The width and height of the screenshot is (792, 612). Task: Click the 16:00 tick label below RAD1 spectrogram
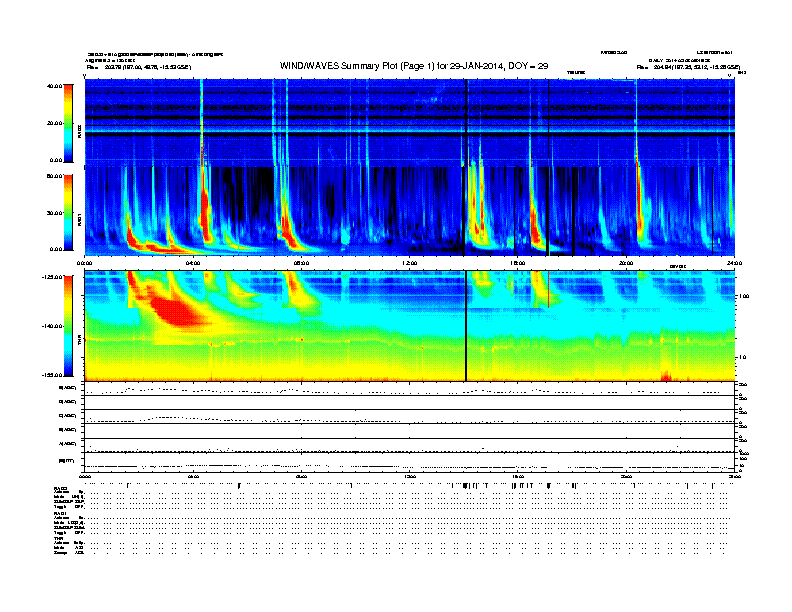tap(518, 263)
